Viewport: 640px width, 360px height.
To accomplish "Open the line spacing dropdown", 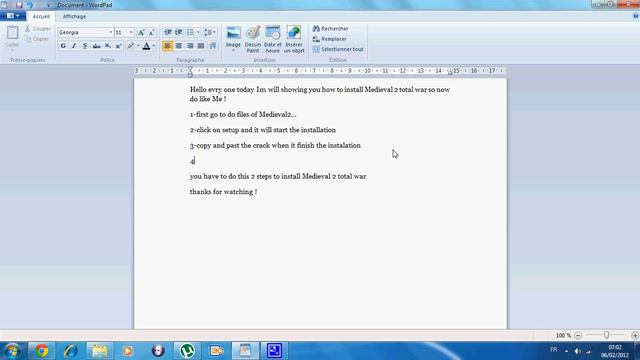I will pos(210,32).
